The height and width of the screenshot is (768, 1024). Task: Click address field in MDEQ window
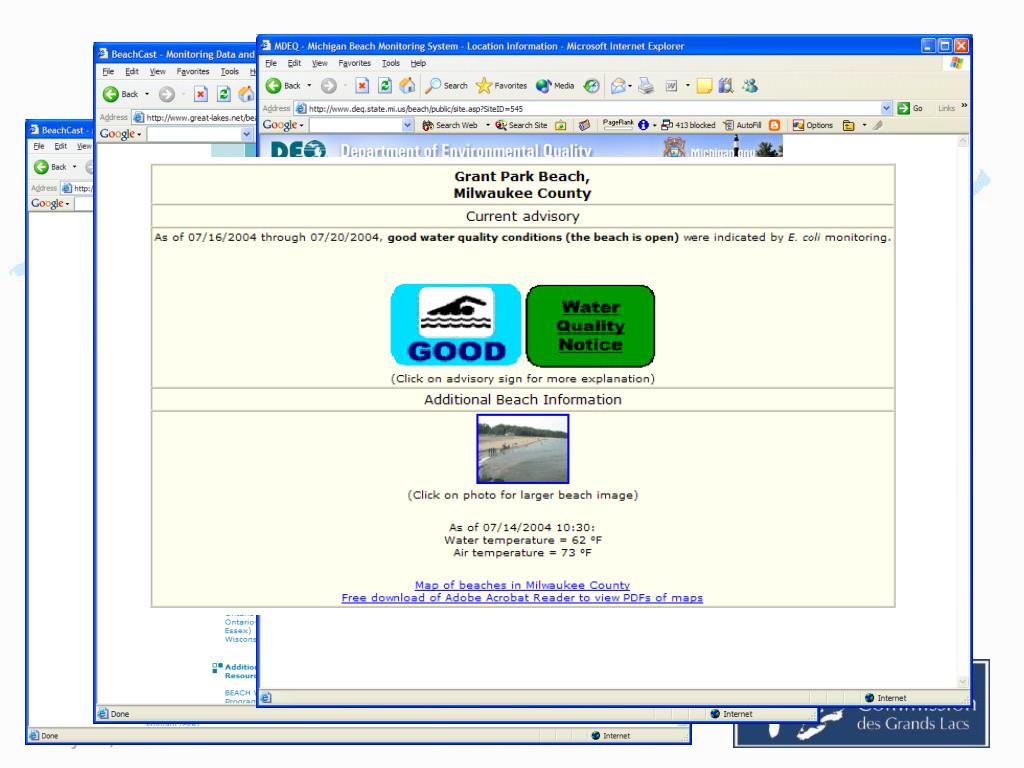(594, 108)
